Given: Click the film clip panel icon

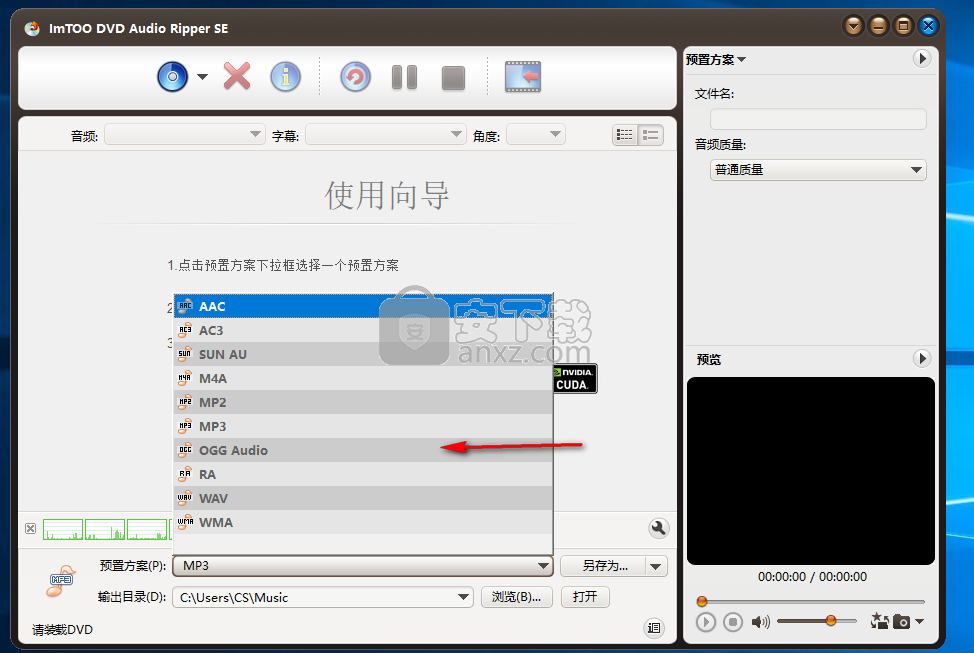Looking at the screenshot, I should 523,77.
